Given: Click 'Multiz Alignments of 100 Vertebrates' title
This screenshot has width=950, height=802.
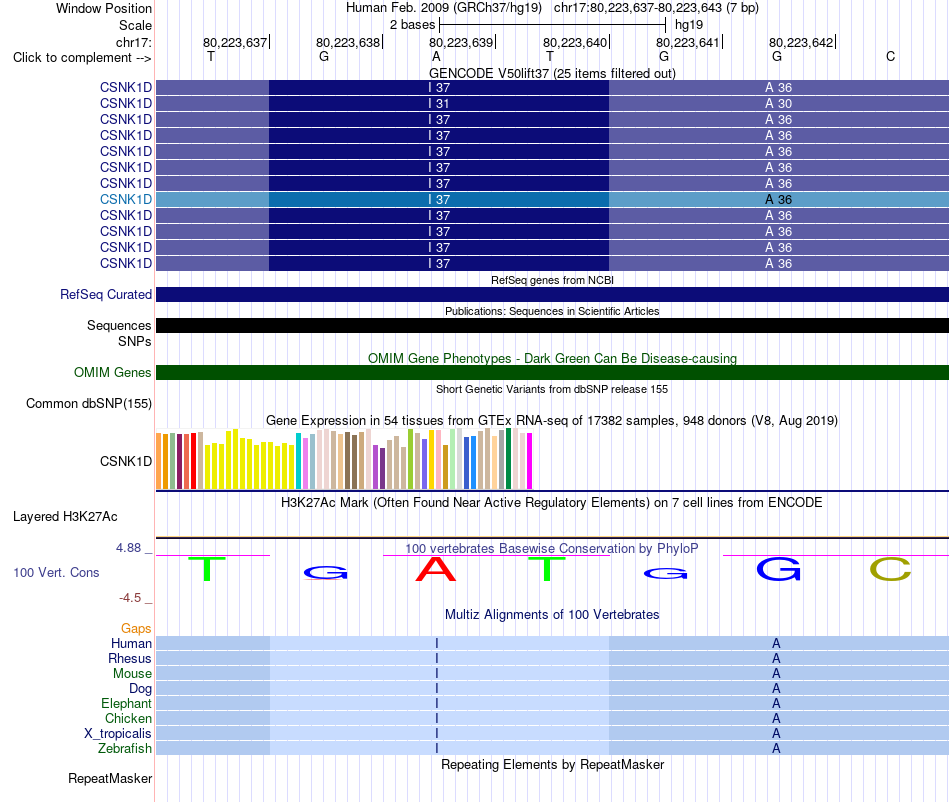Looking at the screenshot, I should coord(552,615).
